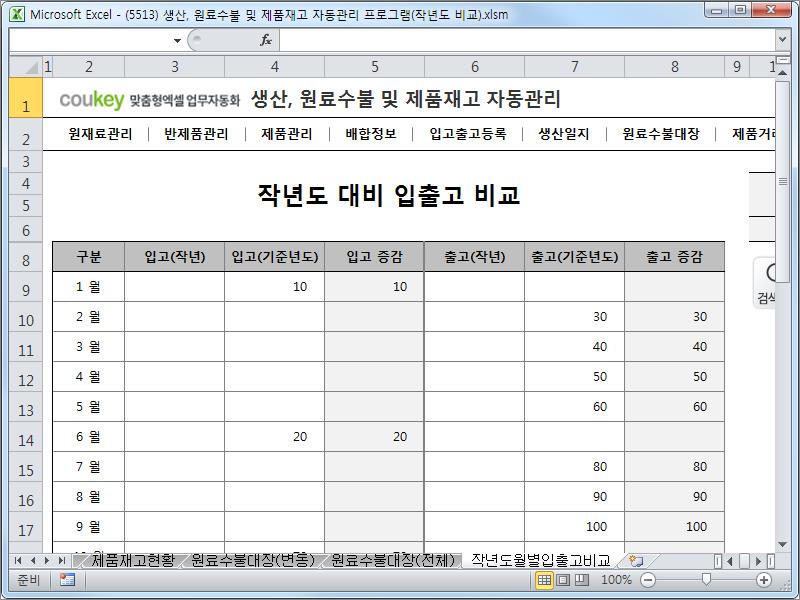
Task: Select column header 3
Action: (x=174, y=67)
